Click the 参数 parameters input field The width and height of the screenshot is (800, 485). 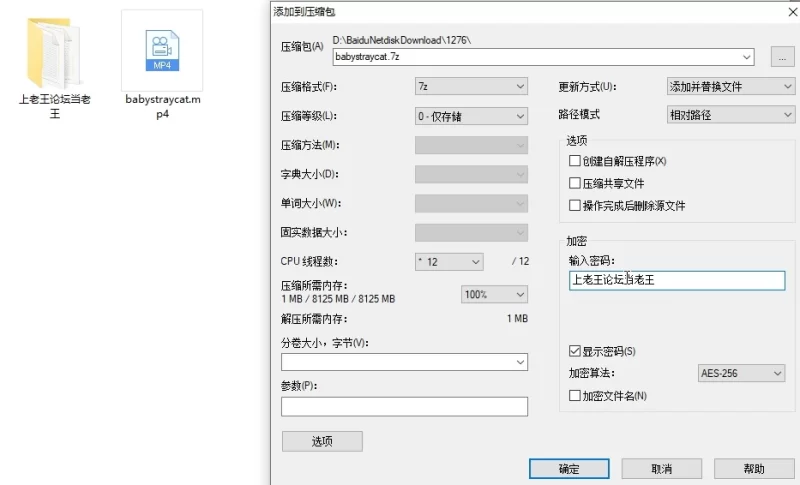click(x=404, y=406)
